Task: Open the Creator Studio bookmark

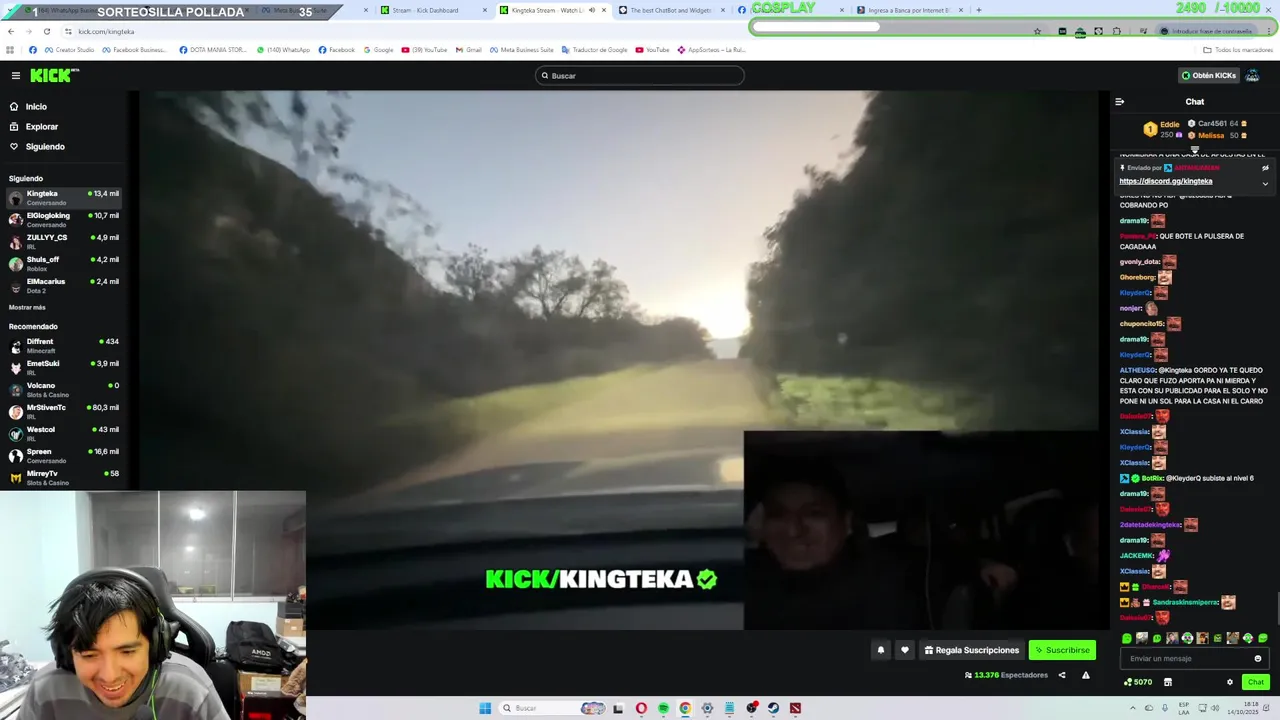Action: (69, 50)
